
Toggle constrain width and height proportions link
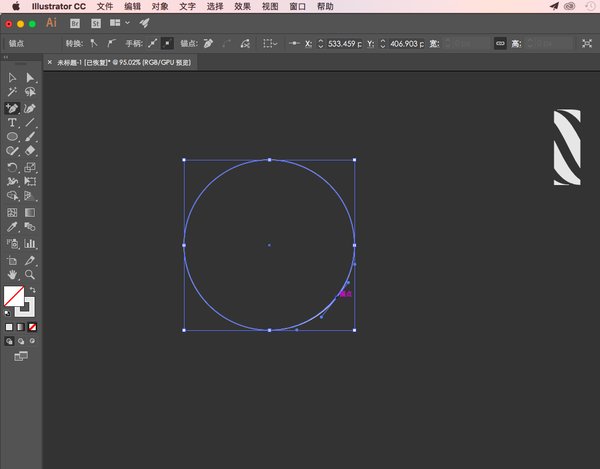click(500, 44)
